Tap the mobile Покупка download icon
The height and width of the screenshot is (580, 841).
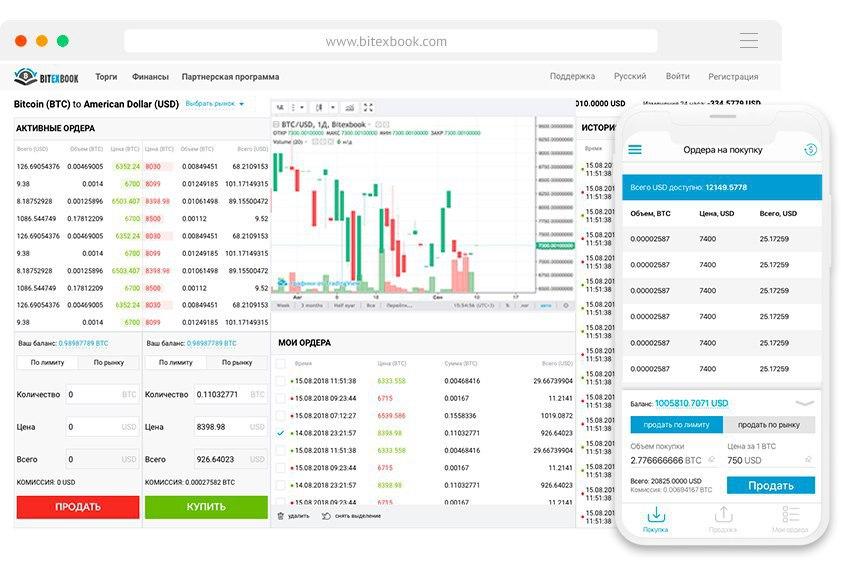click(x=655, y=515)
